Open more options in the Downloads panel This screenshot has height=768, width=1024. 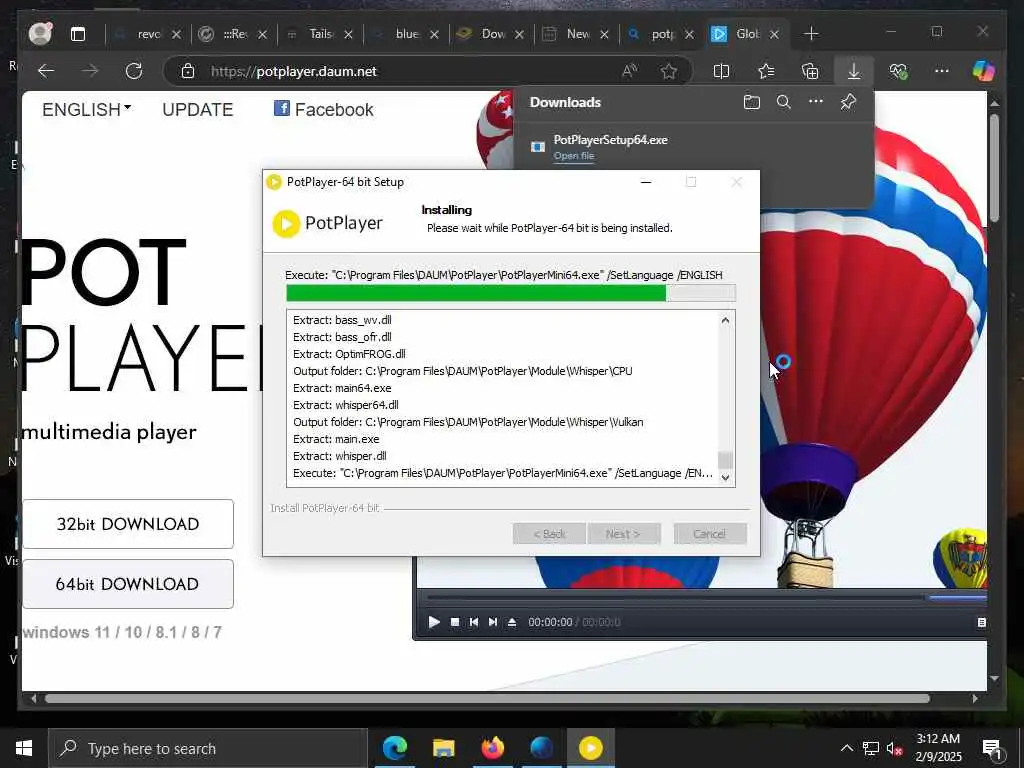816,102
